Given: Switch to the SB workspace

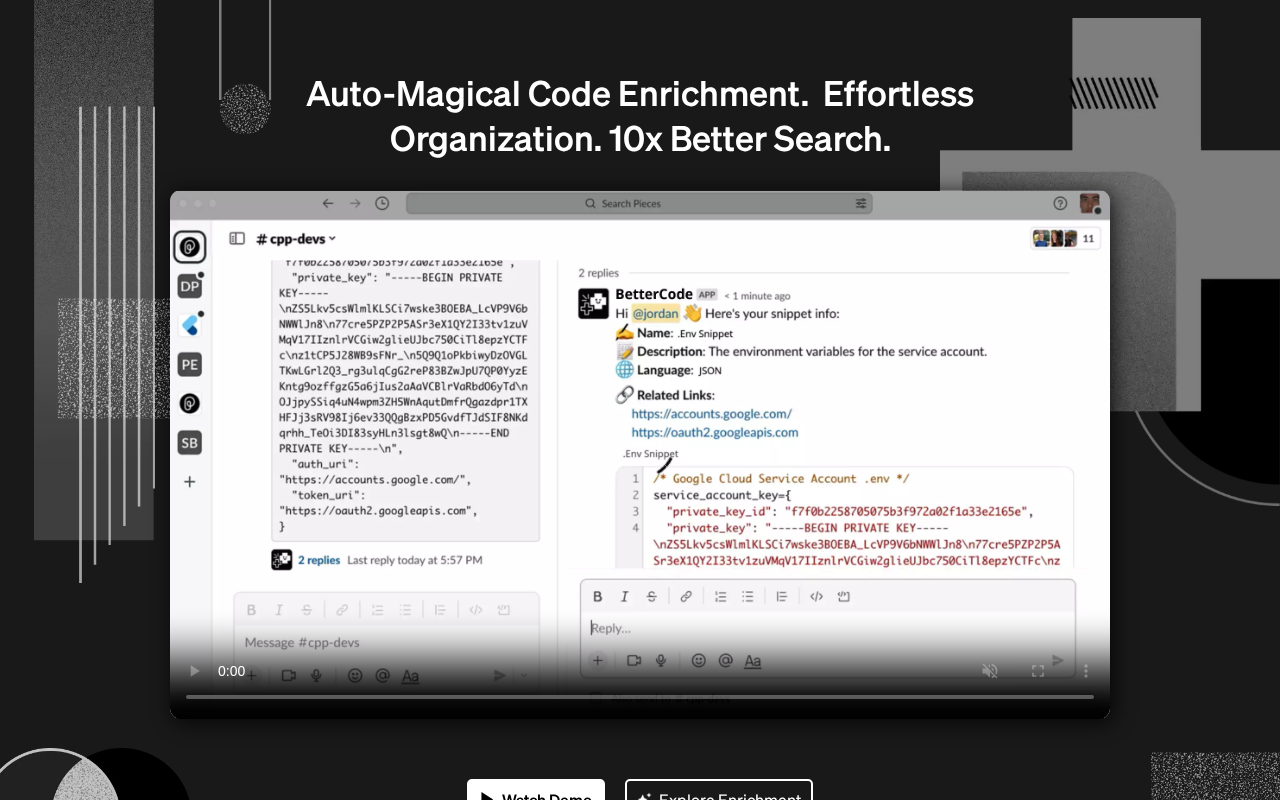Looking at the screenshot, I should click(190, 442).
